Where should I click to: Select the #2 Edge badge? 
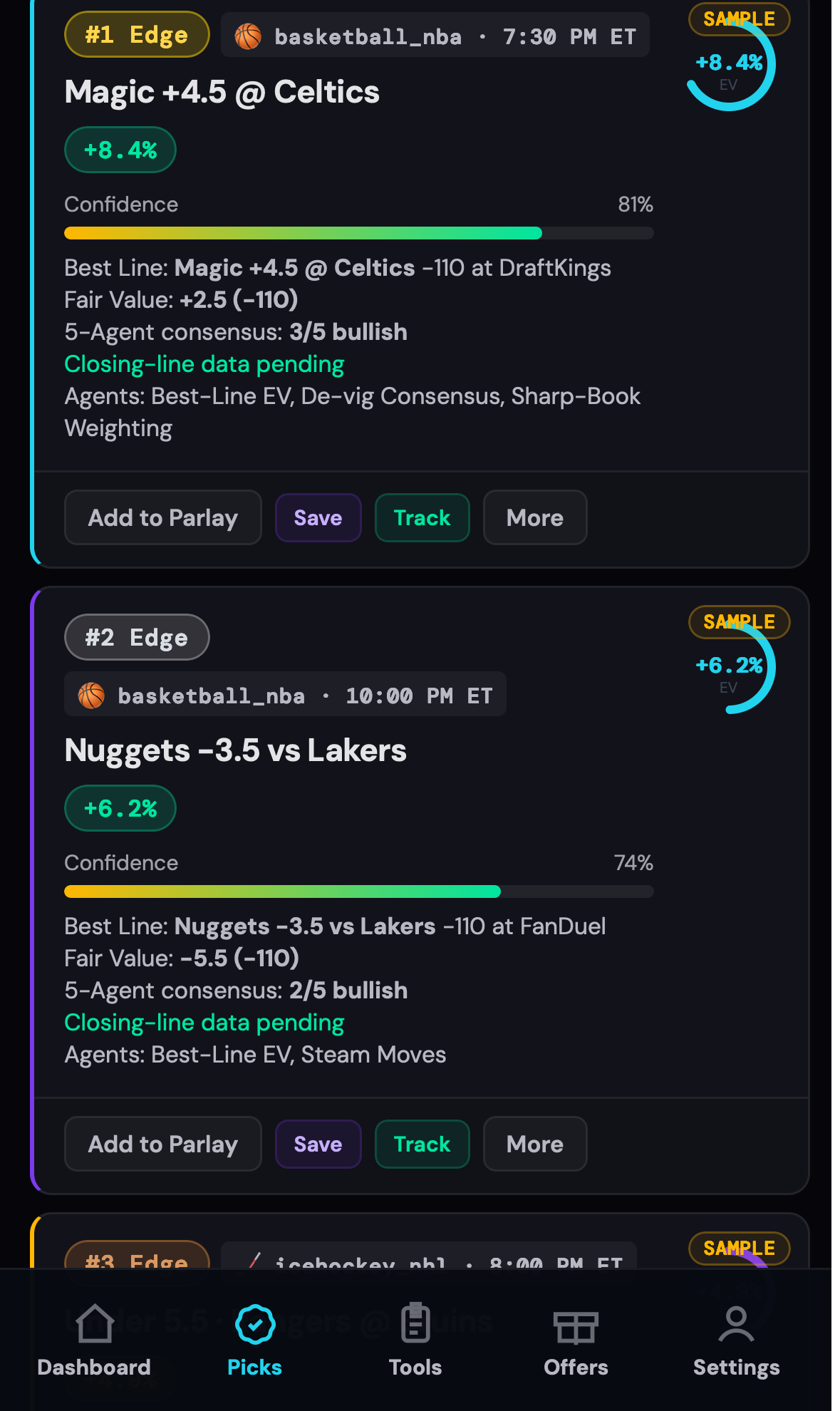[136, 636]
